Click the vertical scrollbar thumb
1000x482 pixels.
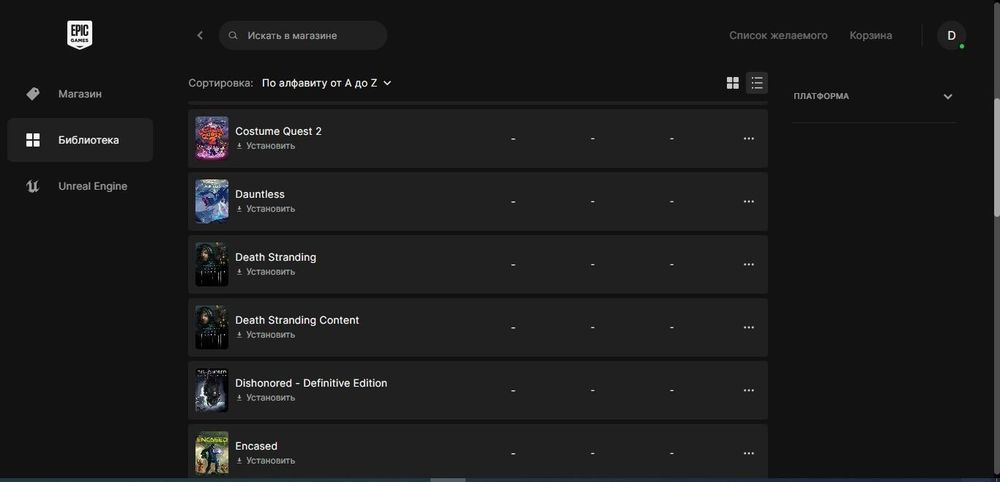click(997, 157)
